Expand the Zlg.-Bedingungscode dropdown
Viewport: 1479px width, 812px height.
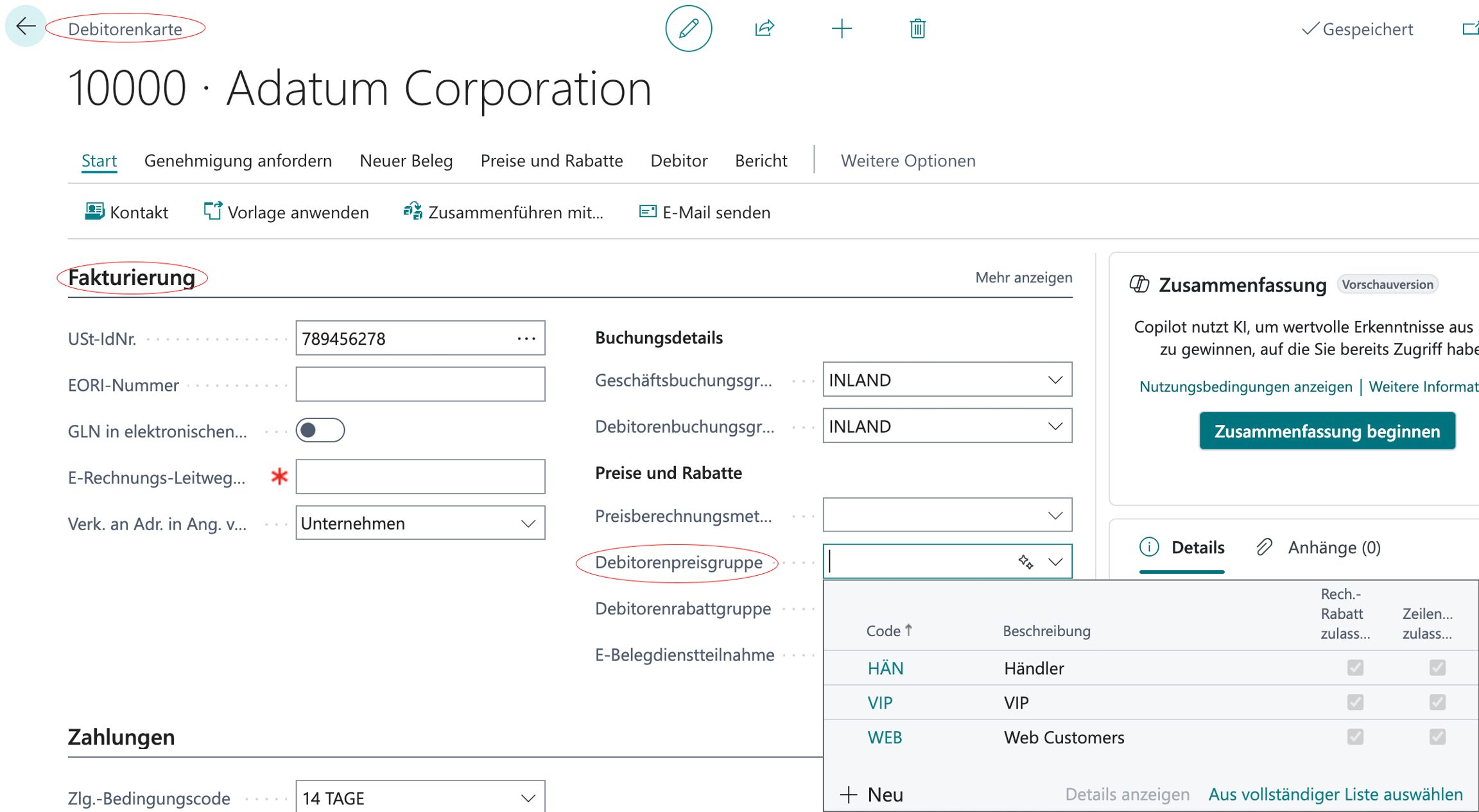point(528,799)
